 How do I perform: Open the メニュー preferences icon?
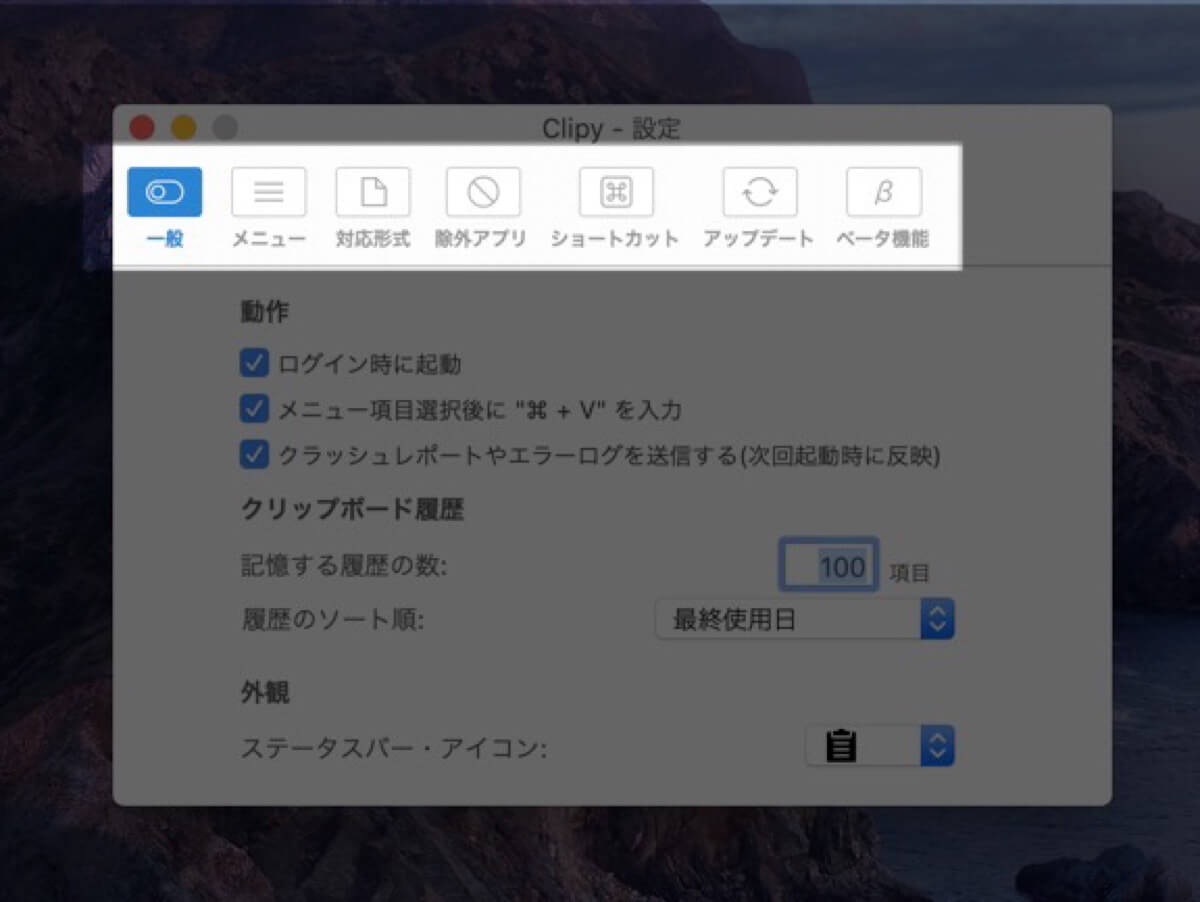[x=269, y=192]
